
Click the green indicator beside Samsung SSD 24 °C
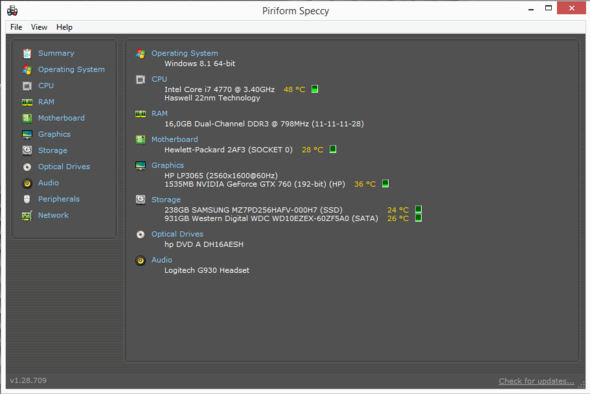coord(418,209)
